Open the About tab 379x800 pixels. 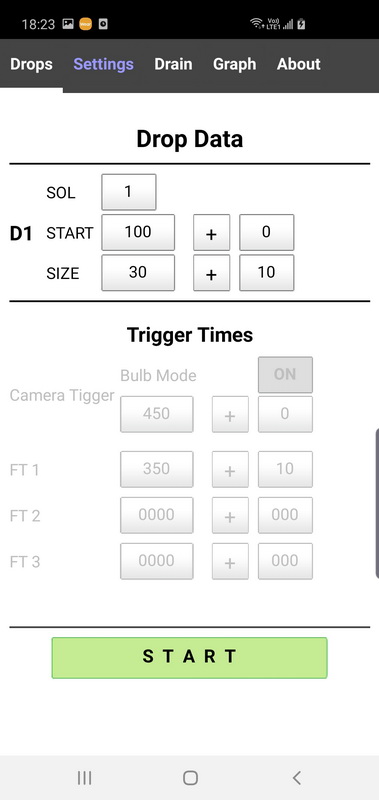click(299, 64)
